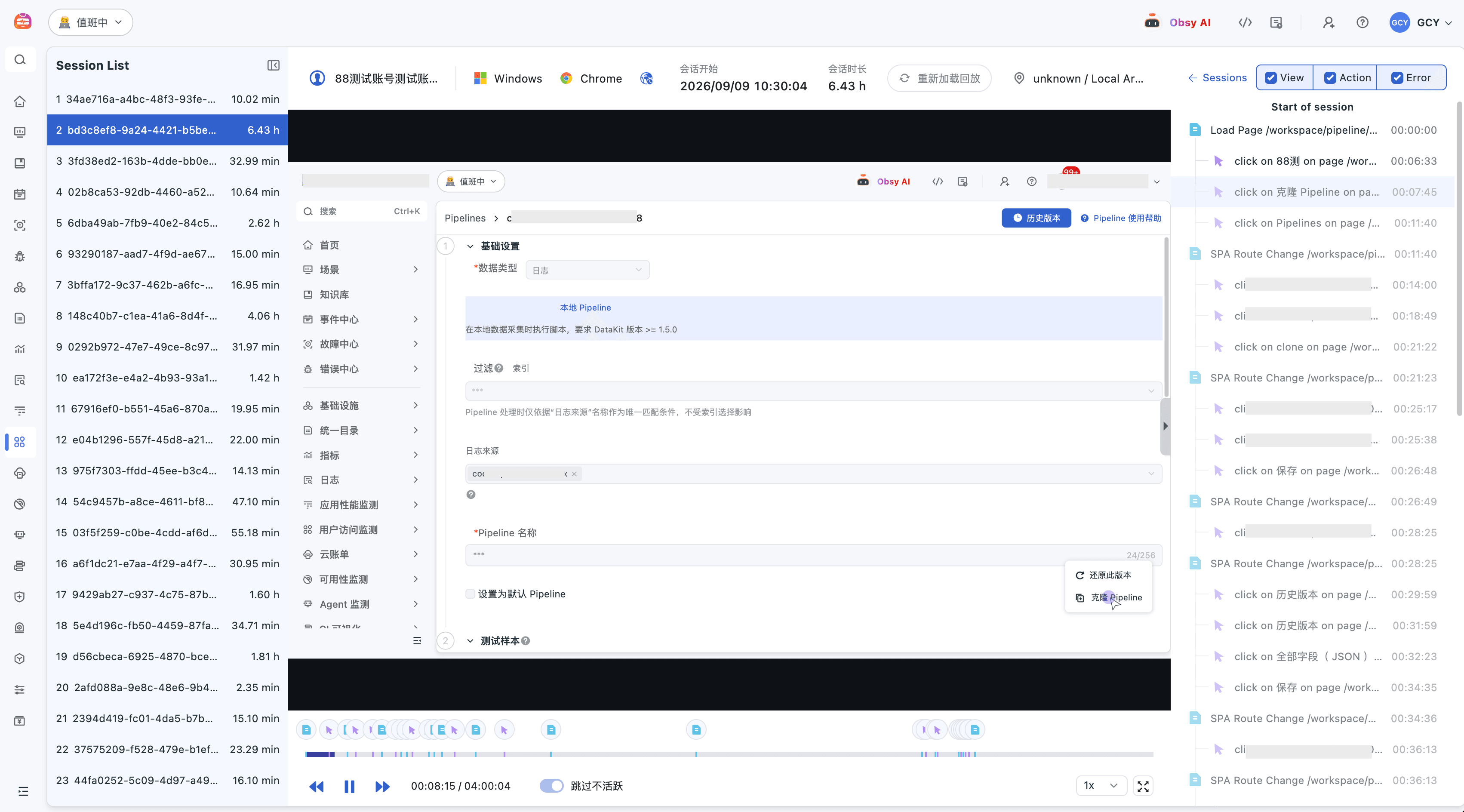Click the invite member icon
1464x812 pixels.
(x=1328, y=22)
